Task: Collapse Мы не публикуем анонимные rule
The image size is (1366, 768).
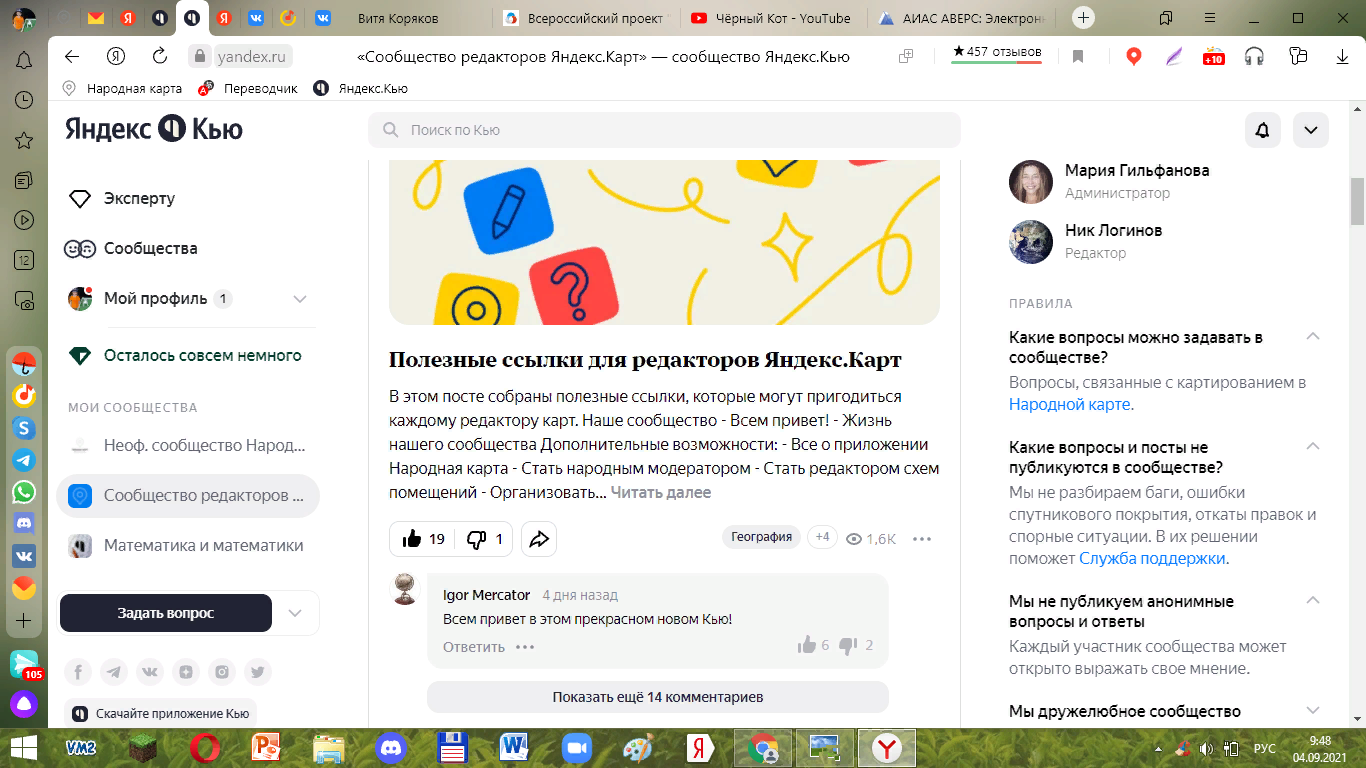Action: coord(1313,600)
